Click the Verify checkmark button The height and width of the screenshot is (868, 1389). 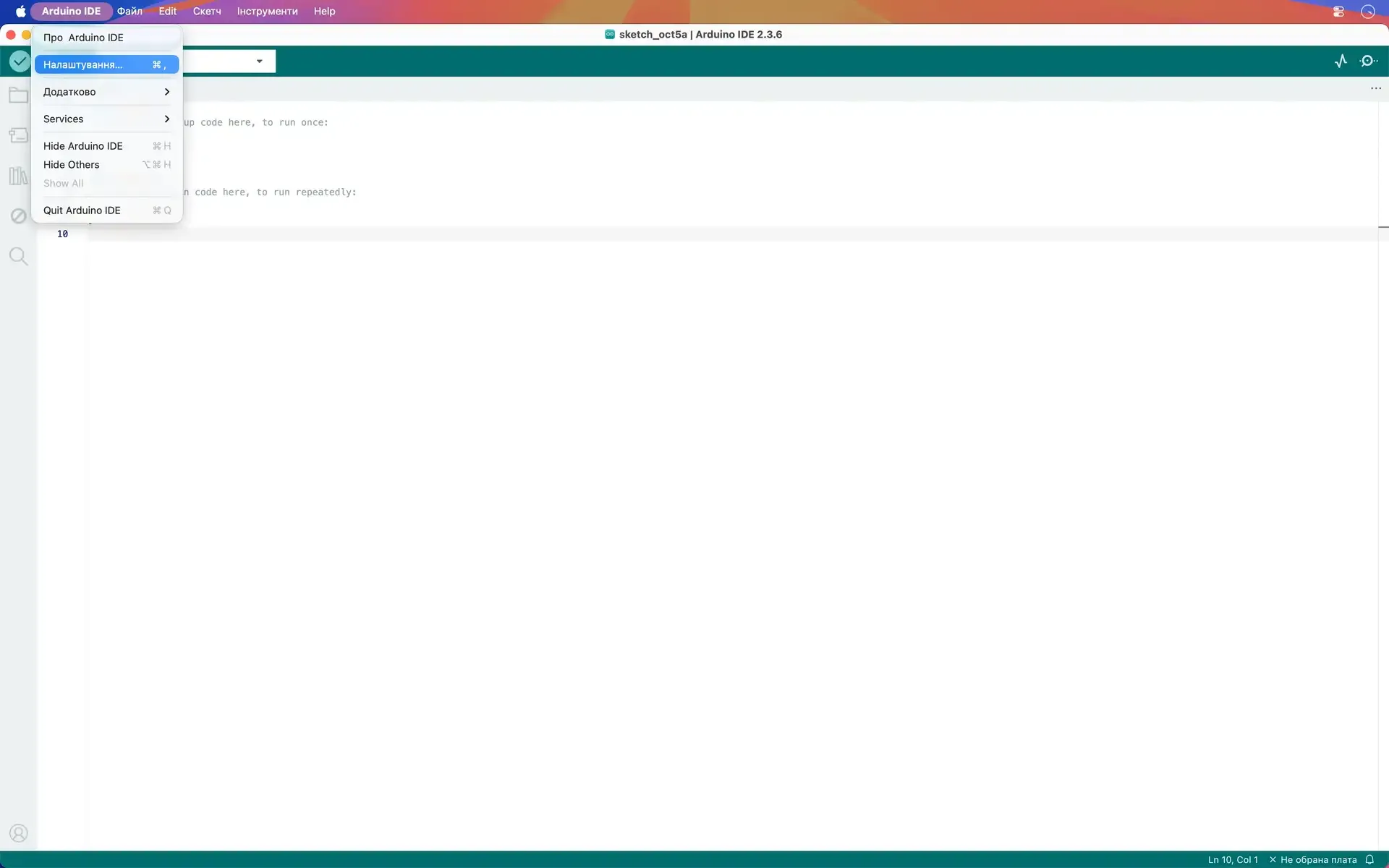coord(20,61)
